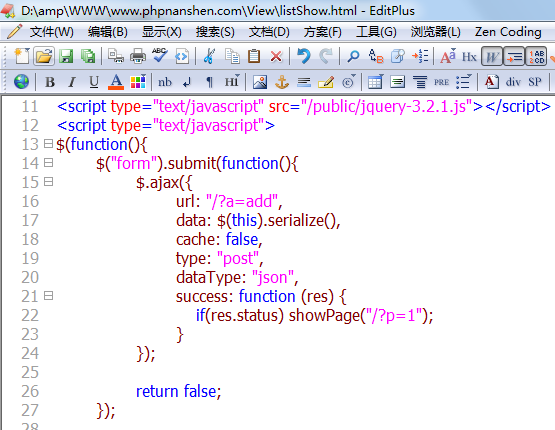Click the 'dataType' property name
Screen dimensions: 555x430
[208, 277]
